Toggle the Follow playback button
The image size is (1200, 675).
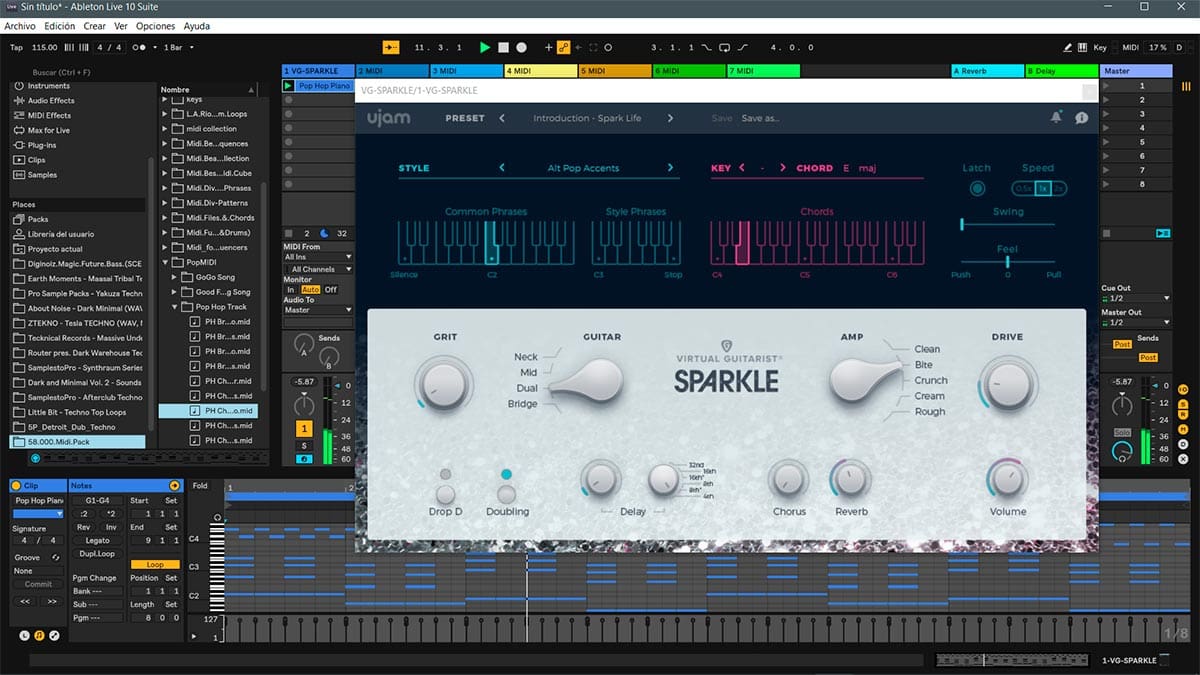click(x=390, y=47)
